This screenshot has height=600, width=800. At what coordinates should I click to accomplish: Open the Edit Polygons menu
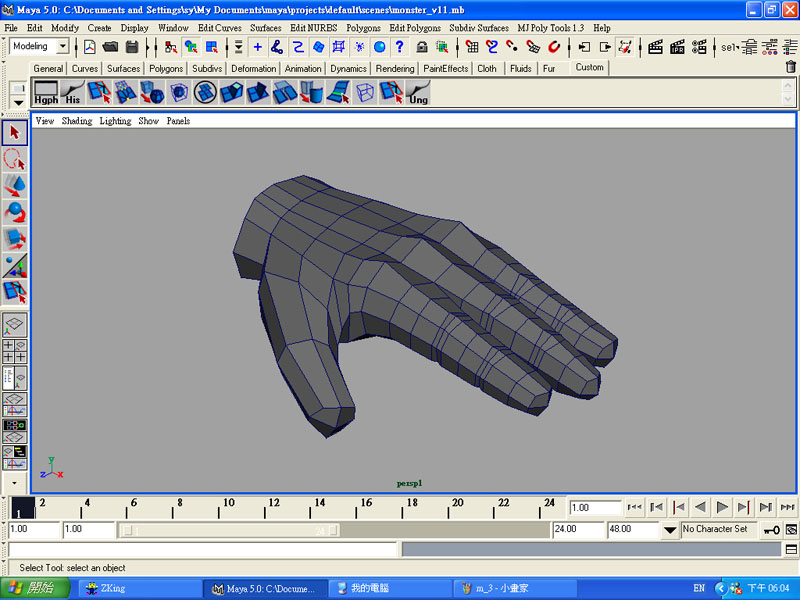[415, 28]
